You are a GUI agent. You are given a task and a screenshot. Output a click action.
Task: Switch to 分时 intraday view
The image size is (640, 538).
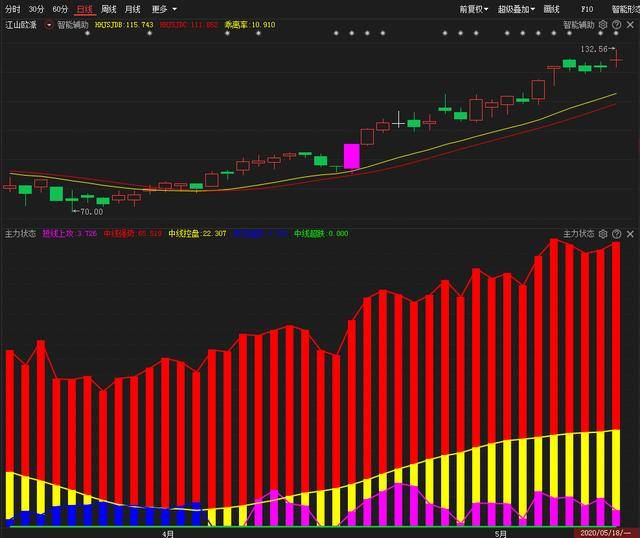(12, 8)
